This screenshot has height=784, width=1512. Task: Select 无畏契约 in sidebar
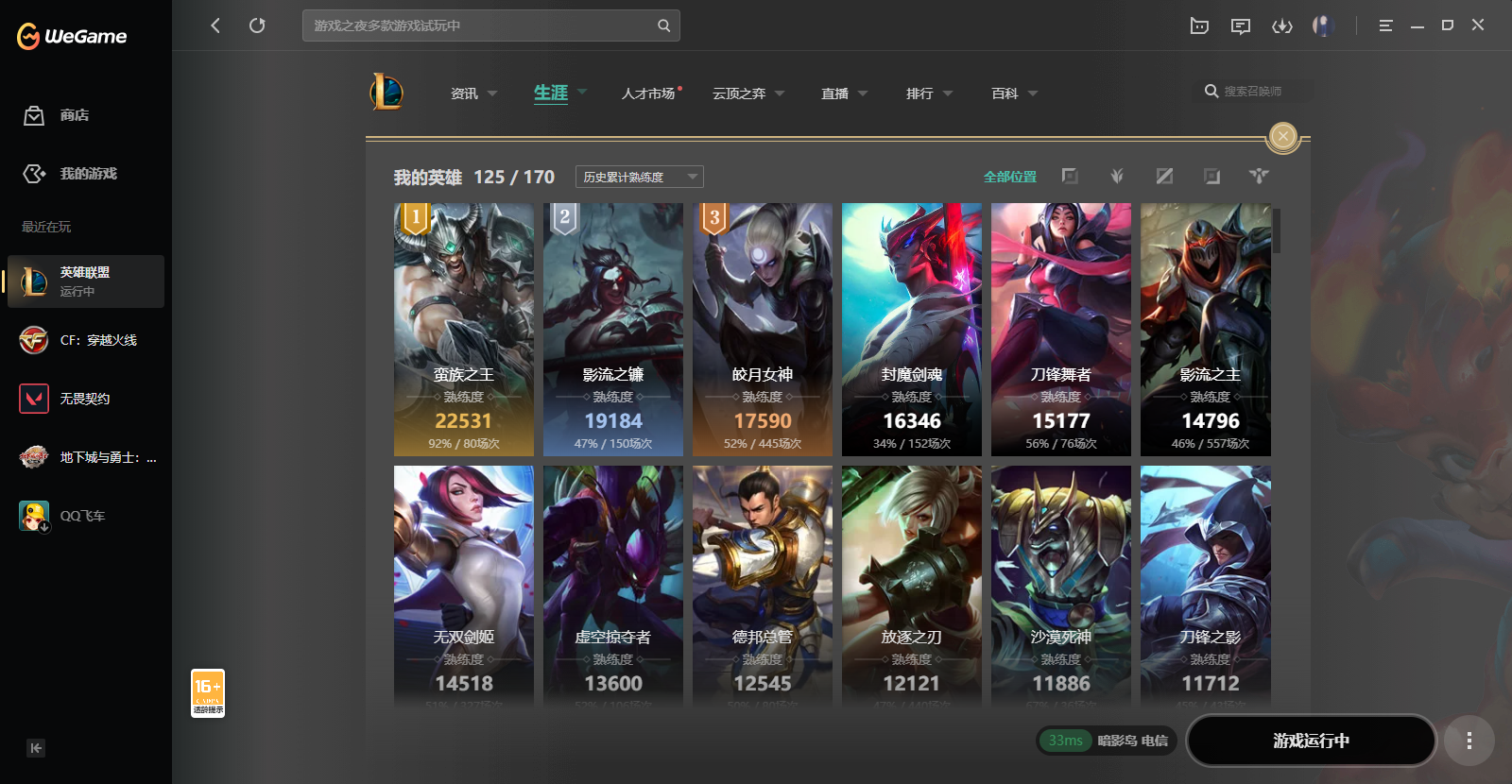pos(86,399)
